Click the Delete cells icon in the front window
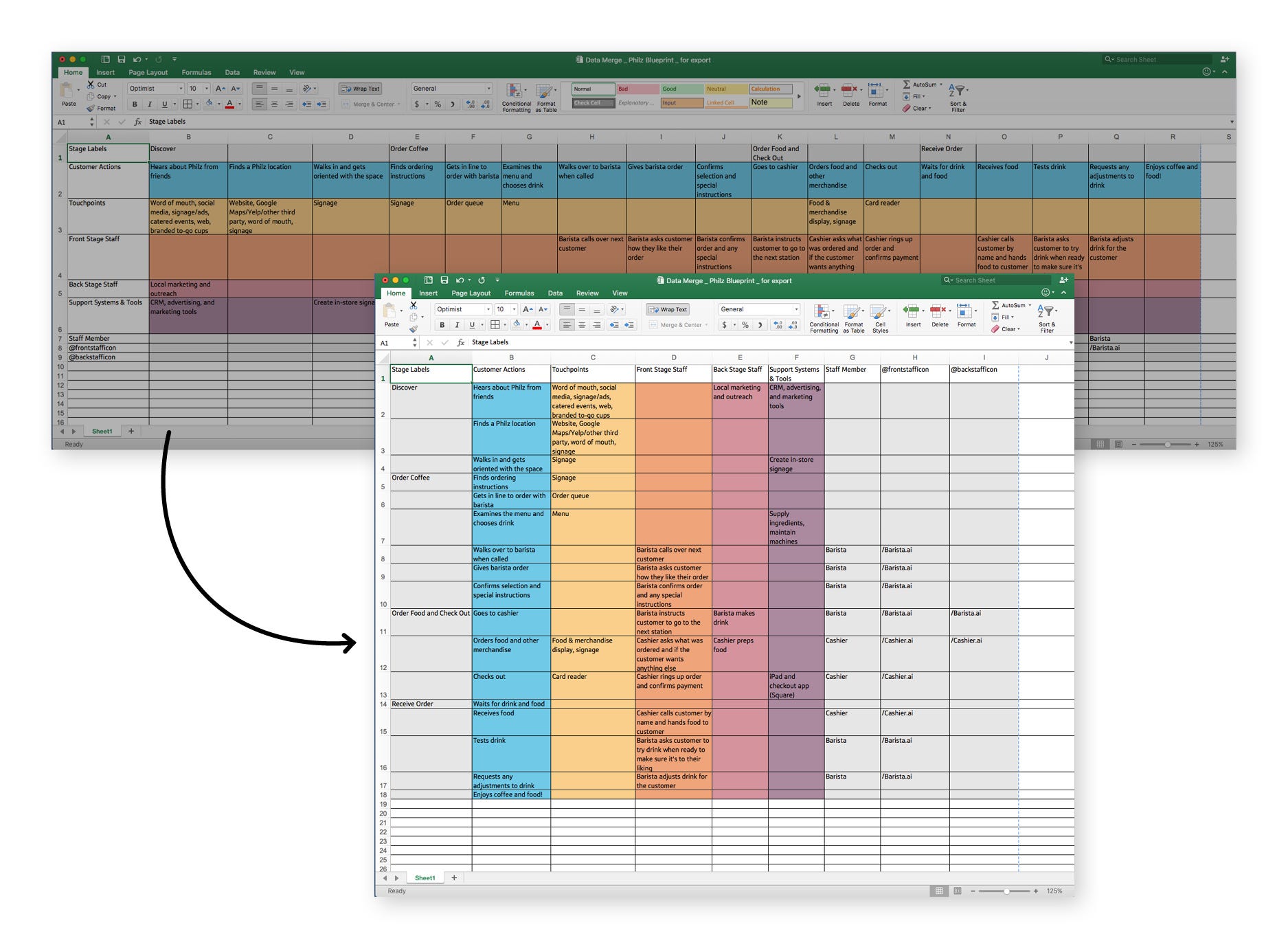This screenshot has height=949, width=1288. click(938, 311)
